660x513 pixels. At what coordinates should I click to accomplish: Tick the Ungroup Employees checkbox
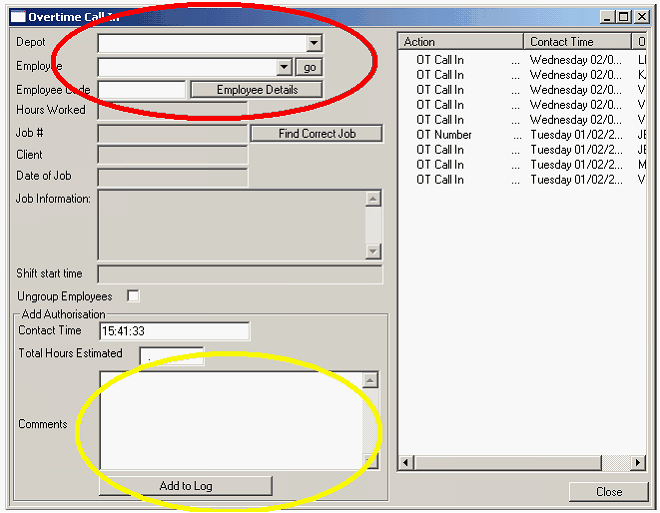tap(133, 296)
